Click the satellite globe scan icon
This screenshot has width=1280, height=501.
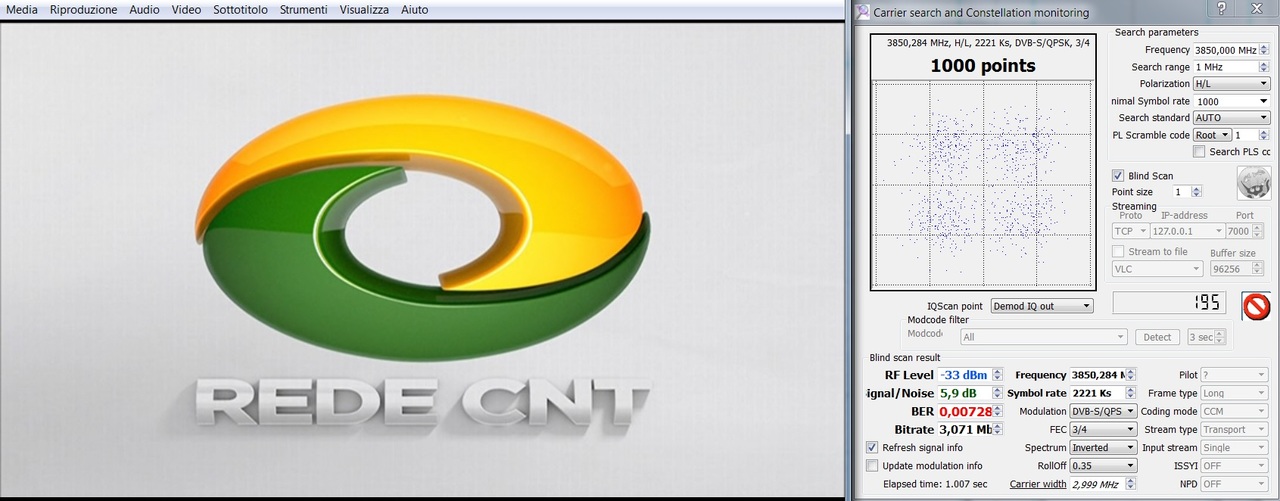coord(1253,183)
